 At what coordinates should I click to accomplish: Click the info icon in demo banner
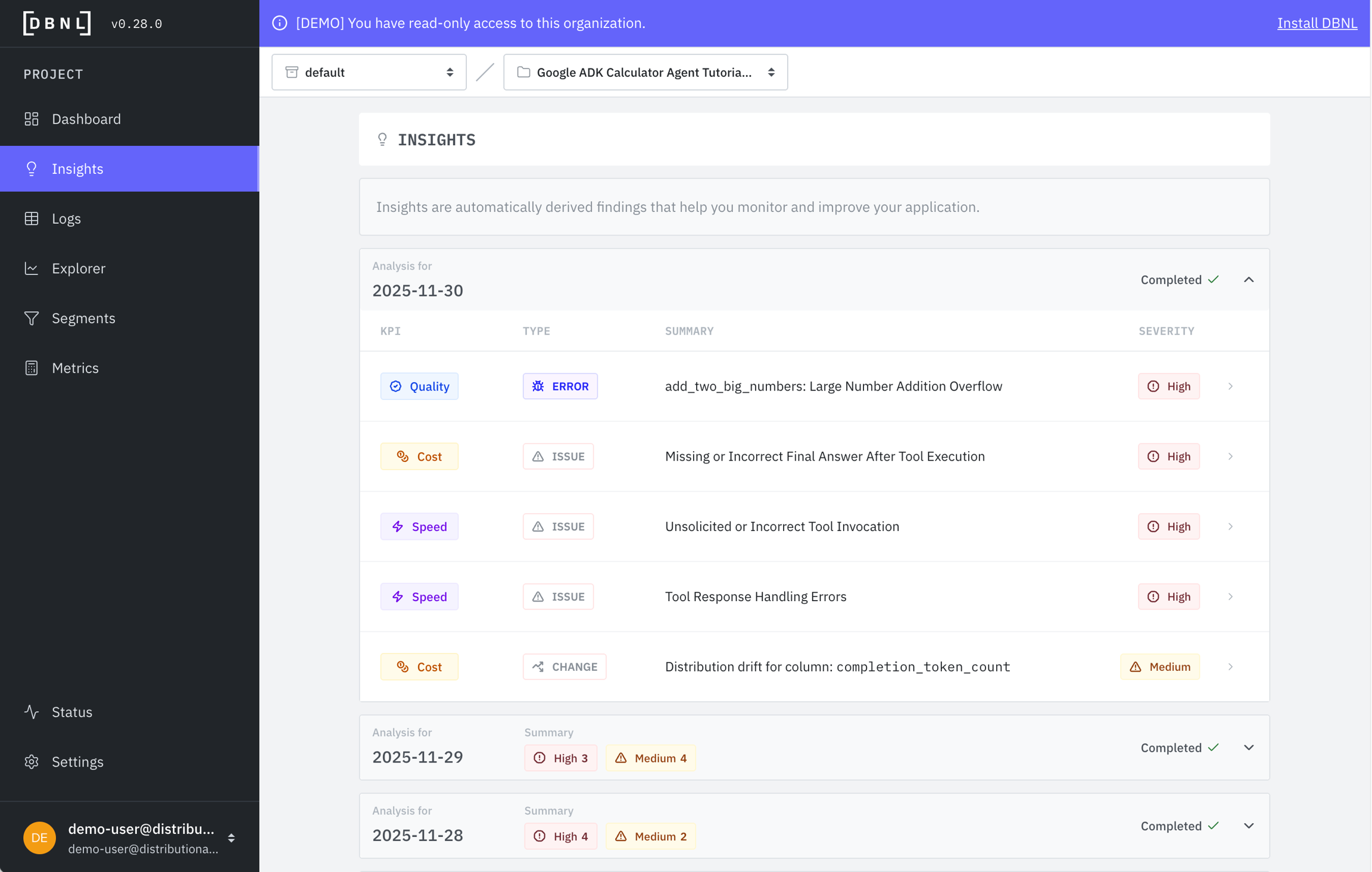[279, 23]
